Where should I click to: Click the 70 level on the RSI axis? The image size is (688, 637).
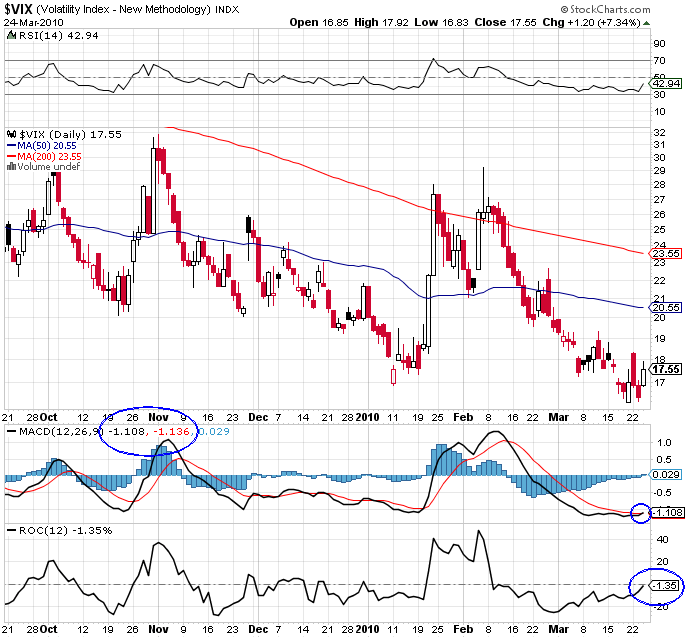[659, 61]
